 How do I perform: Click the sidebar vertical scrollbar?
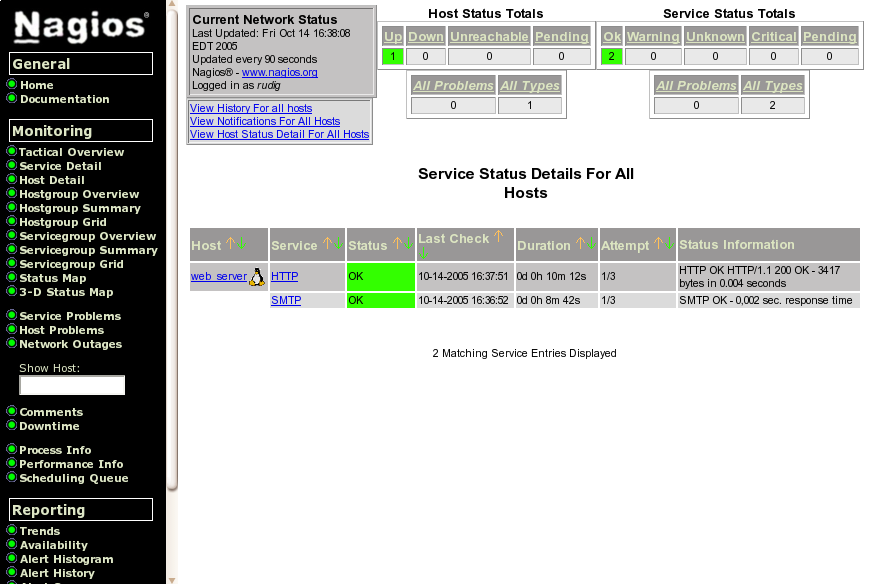(x=172, y=250)
